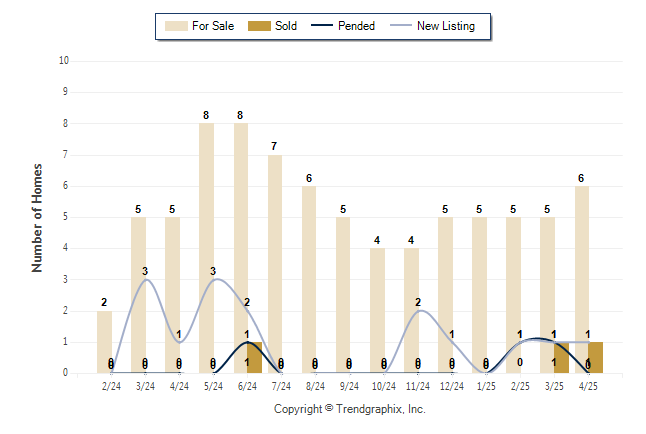Select the For Sale legend label

point(213,26)
